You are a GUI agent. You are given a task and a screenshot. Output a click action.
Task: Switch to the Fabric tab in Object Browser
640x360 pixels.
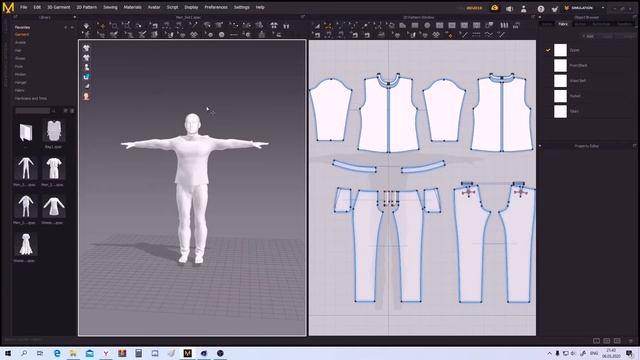click(563, 24)
